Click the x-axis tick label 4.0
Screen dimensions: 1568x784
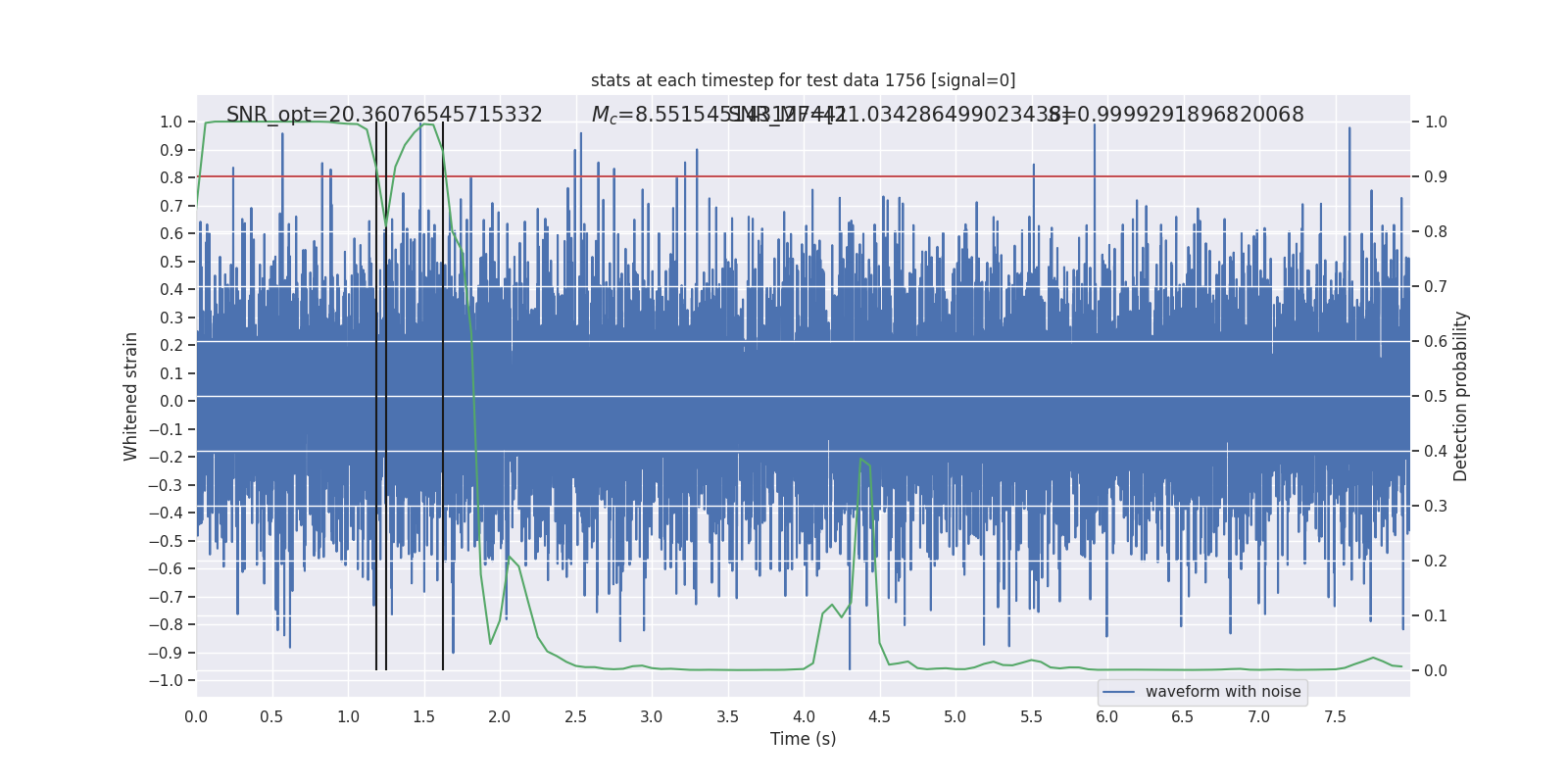tap(804, 717)
